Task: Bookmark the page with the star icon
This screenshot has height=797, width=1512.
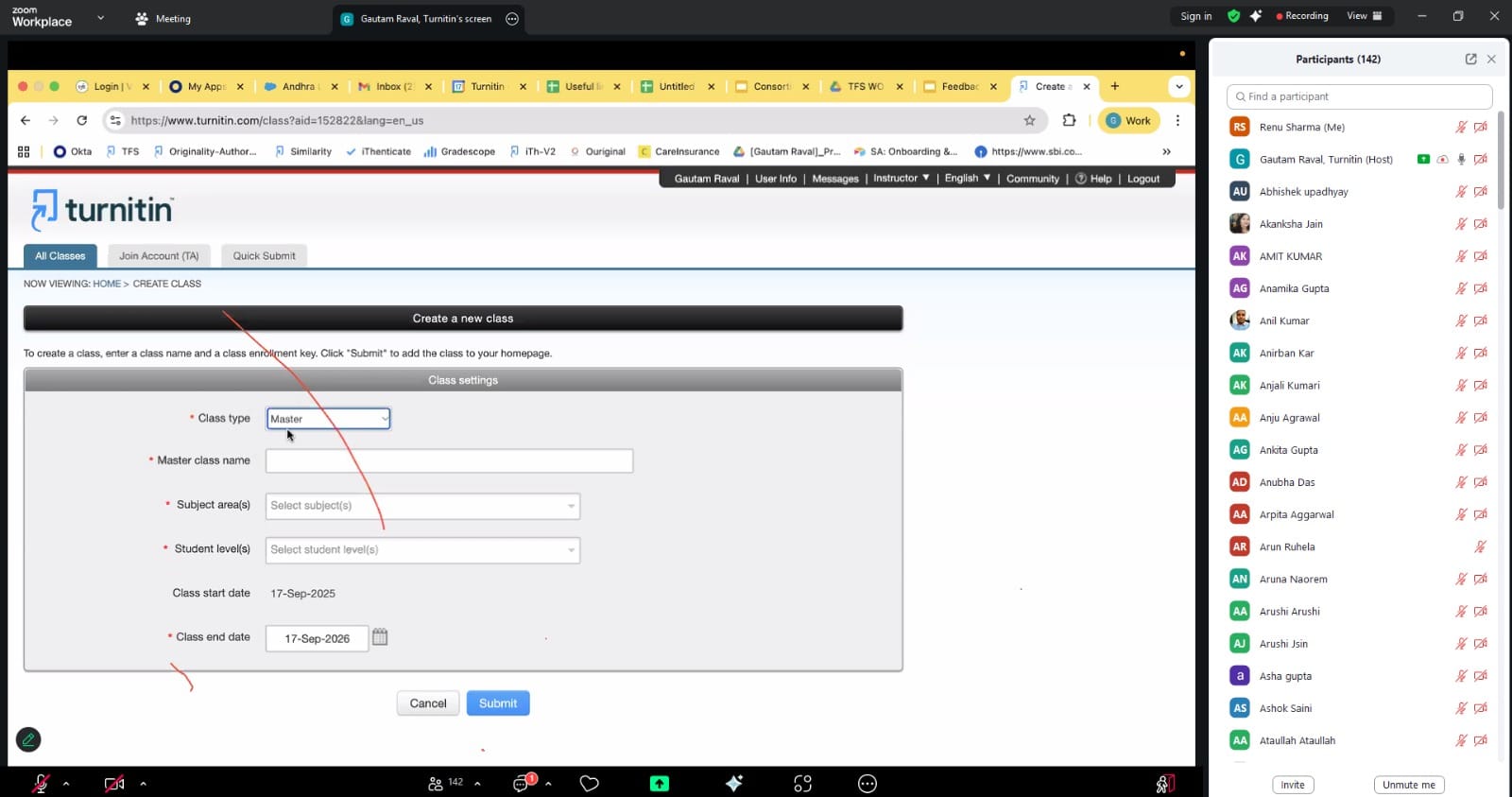Action: tap(1029, 120)
